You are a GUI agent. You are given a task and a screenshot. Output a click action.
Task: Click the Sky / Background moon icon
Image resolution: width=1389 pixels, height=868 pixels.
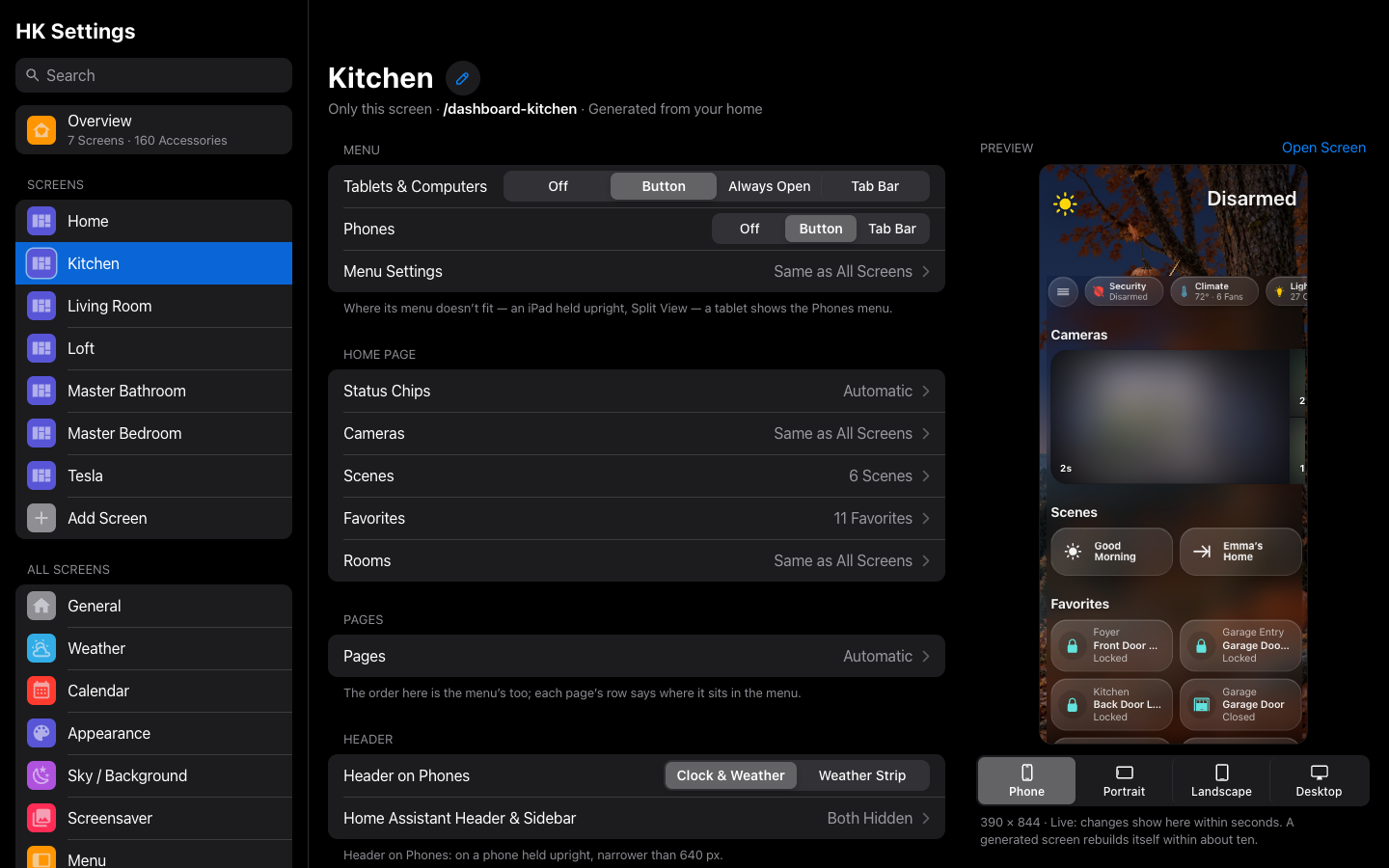41,775
